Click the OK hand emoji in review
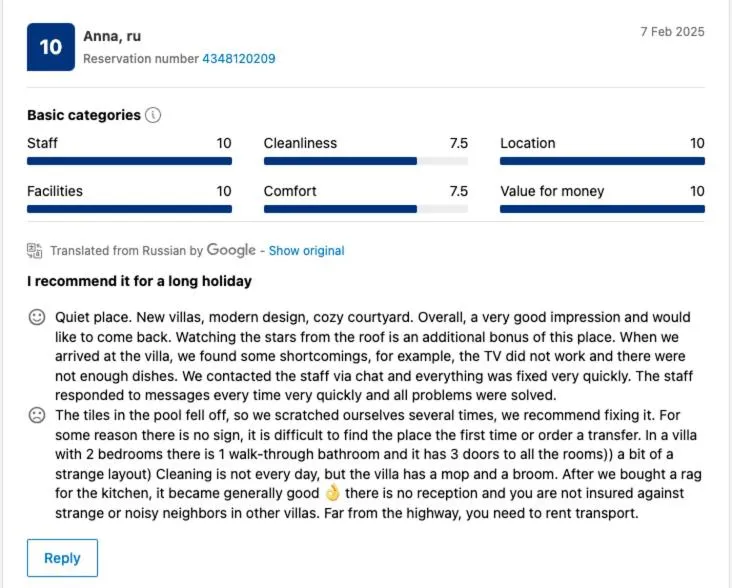 tap(333, 494)
